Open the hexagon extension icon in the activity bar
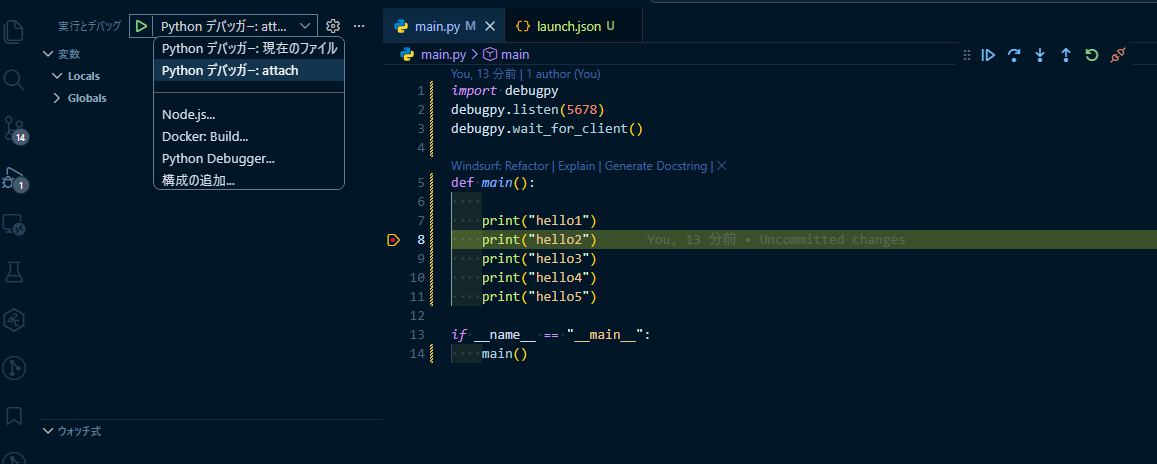The height and width of the screenshot is (464, 1157). click(14, 319)
